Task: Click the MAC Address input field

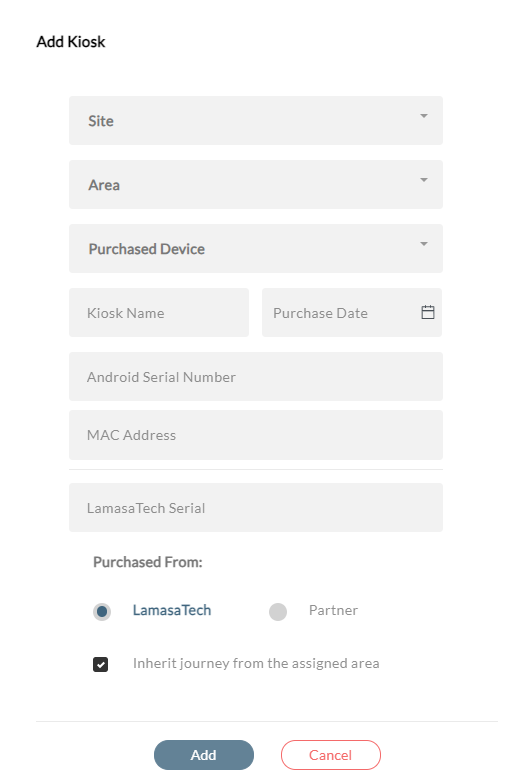Action: 256,435
